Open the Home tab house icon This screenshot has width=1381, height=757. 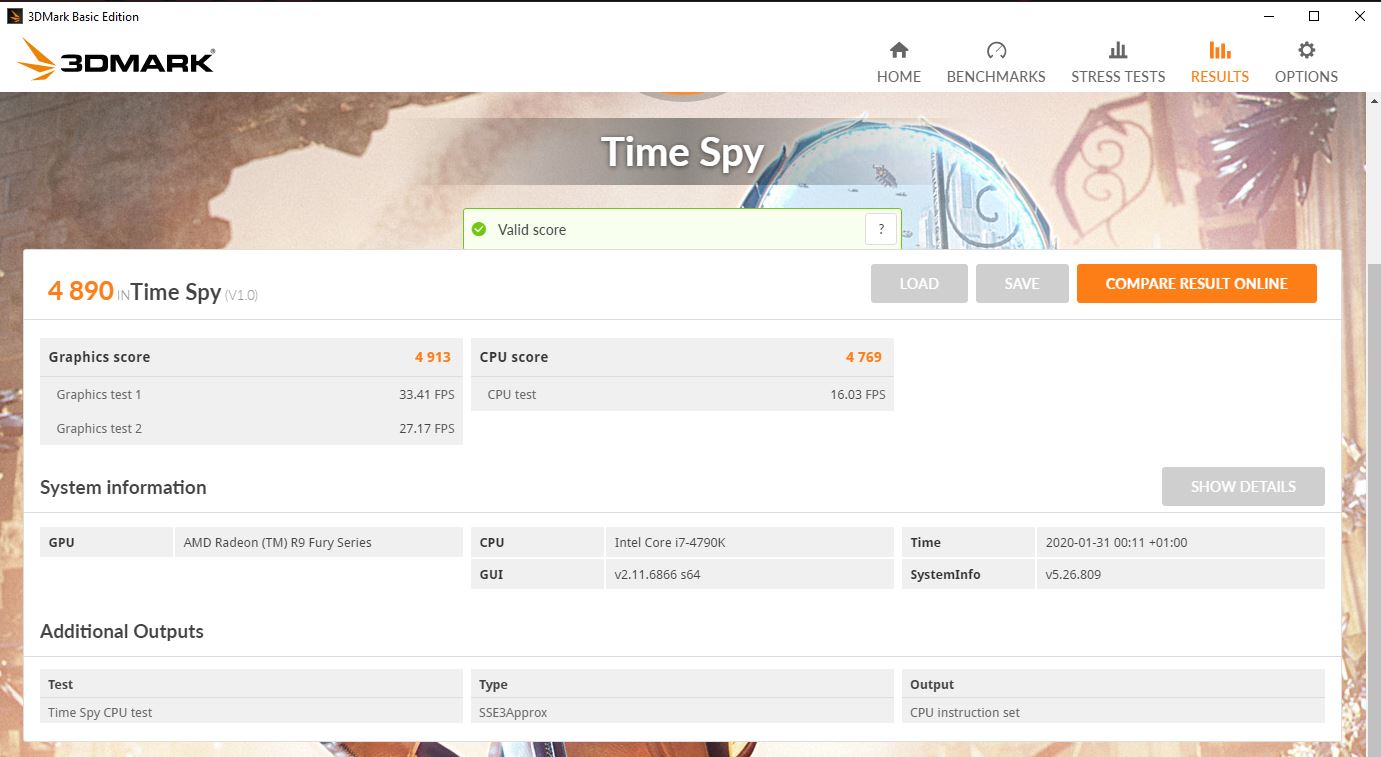(x=899, y=50)
